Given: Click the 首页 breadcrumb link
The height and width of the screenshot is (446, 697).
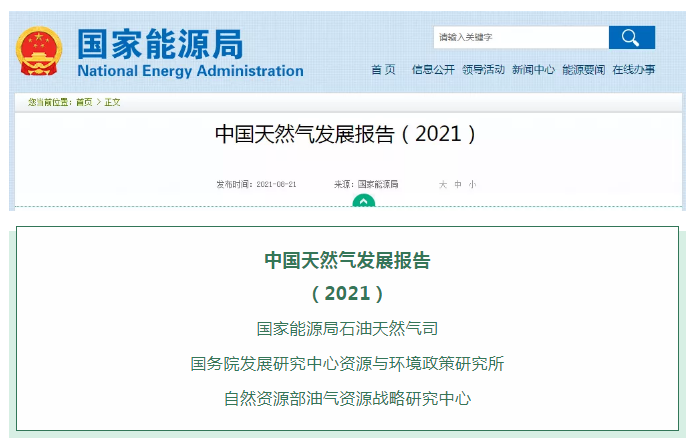Looking at the screenshot, I should click(84, 102).
